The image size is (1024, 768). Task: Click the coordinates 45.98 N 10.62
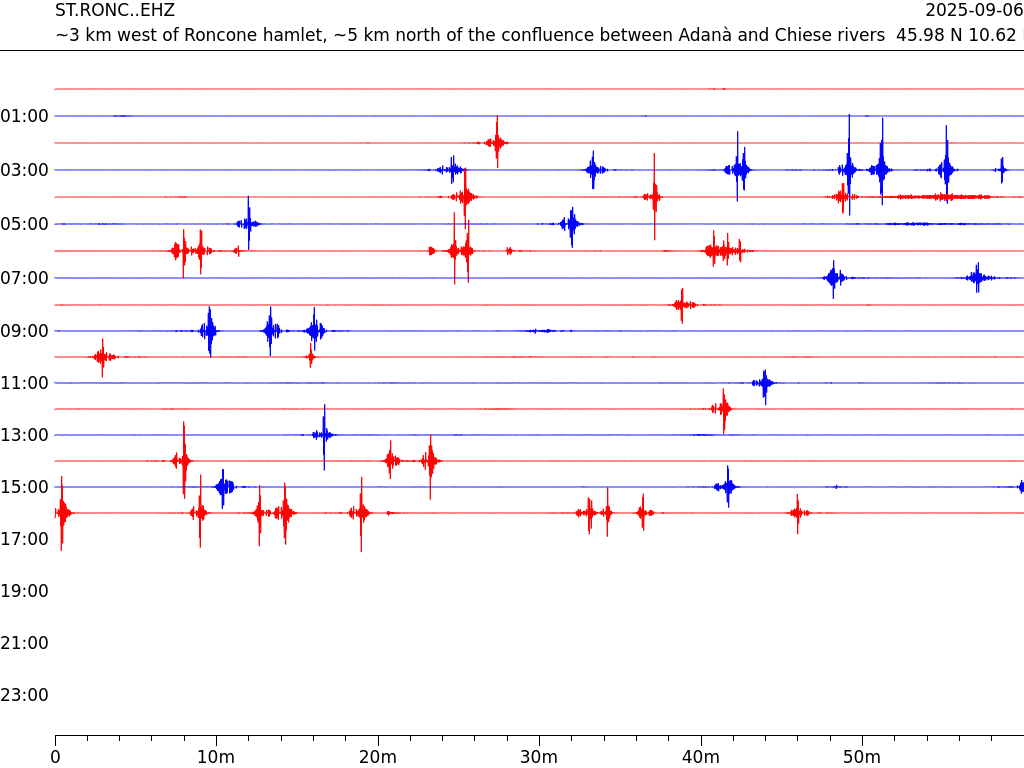(x=956, y=35)
